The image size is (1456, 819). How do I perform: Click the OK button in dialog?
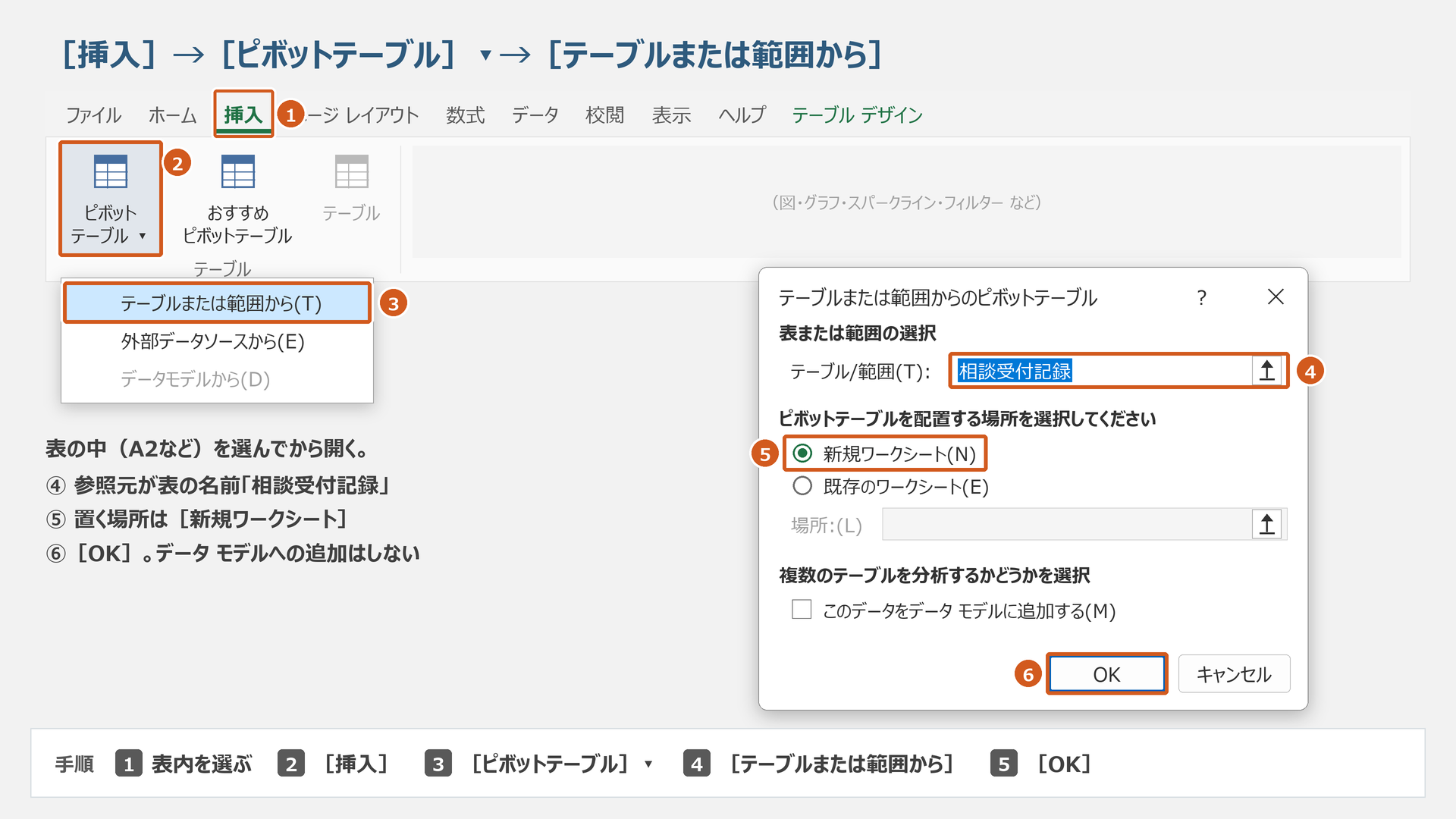1106,674
